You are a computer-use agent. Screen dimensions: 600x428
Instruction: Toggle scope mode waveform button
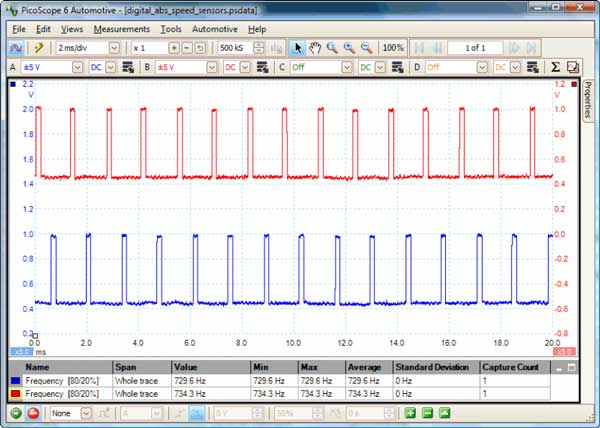(16, 48)
